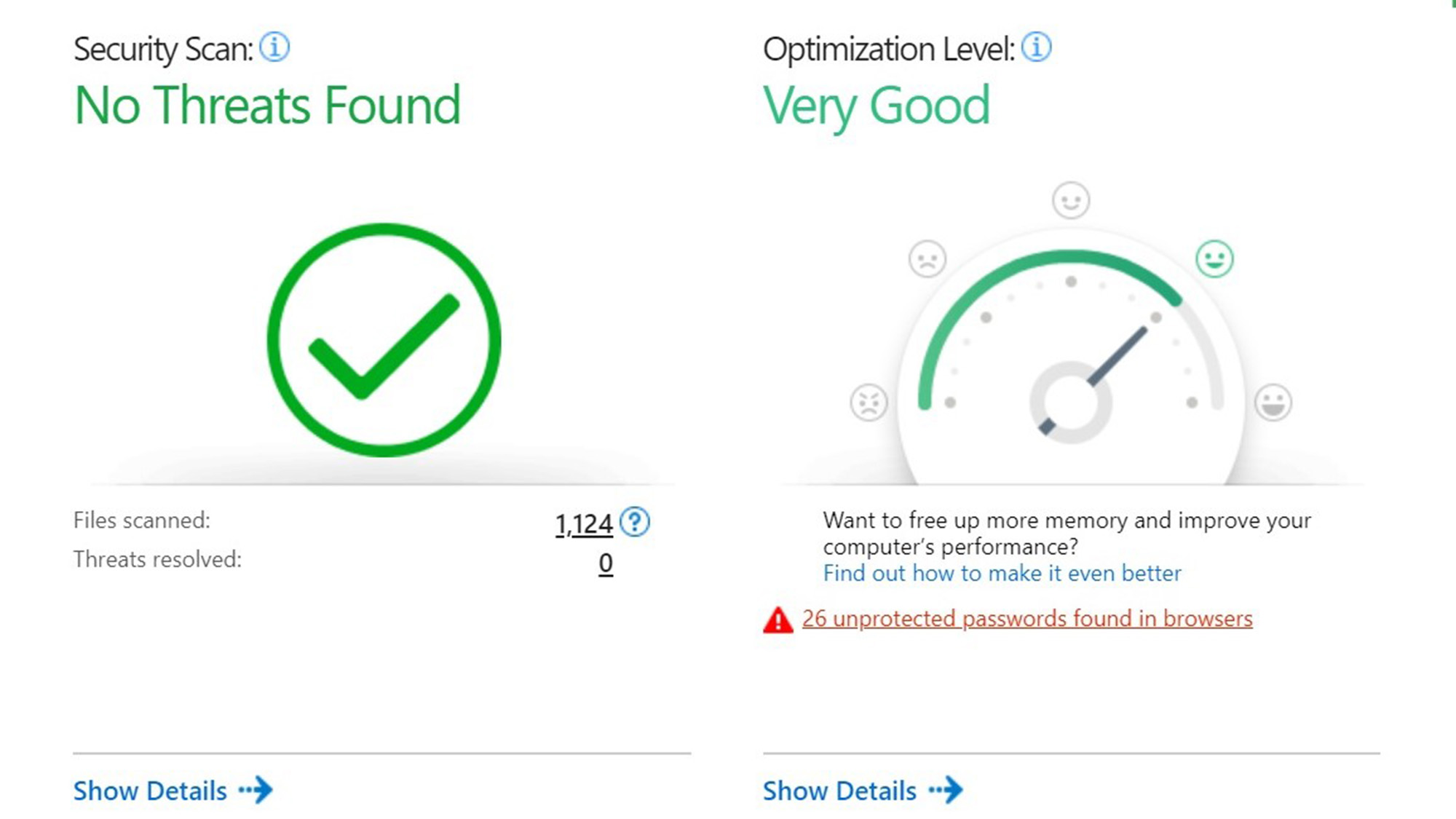This screenshot has width=1456, height=819.
Task: Open Show Details under Optimization Level
Action: (x=839, y=791)
